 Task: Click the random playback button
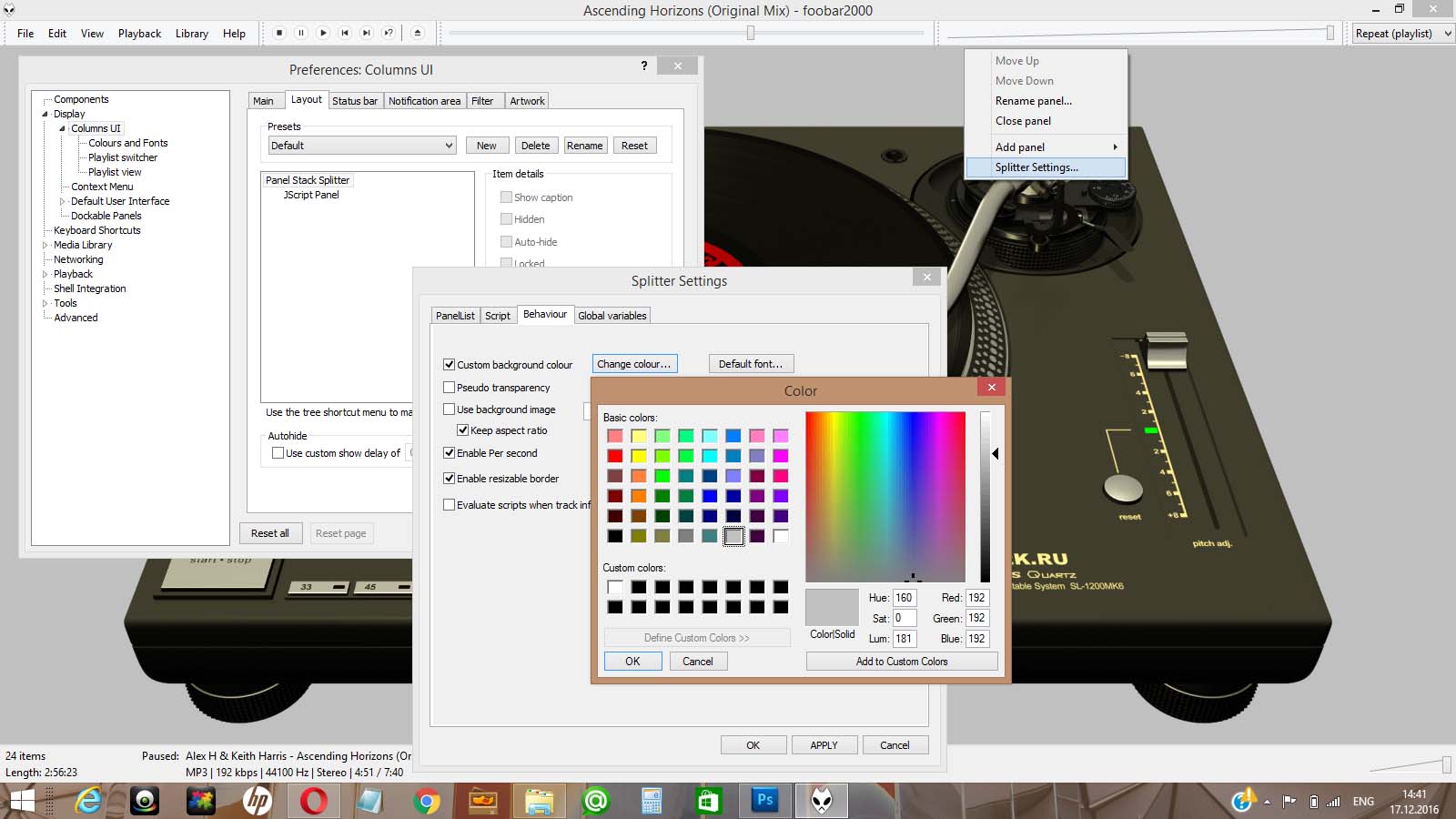coord(389,33)
